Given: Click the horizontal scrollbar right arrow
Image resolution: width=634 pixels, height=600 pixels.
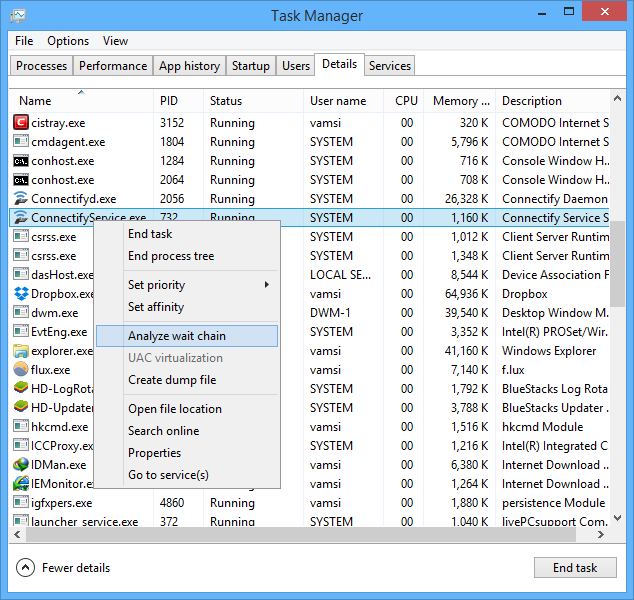Looking at the screenshot, I should click(601, 535).
